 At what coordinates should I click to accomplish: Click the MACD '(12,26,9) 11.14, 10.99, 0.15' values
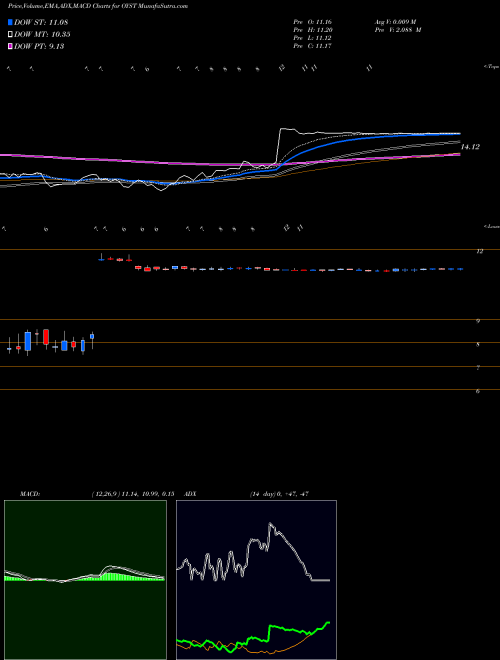[133, 494]
